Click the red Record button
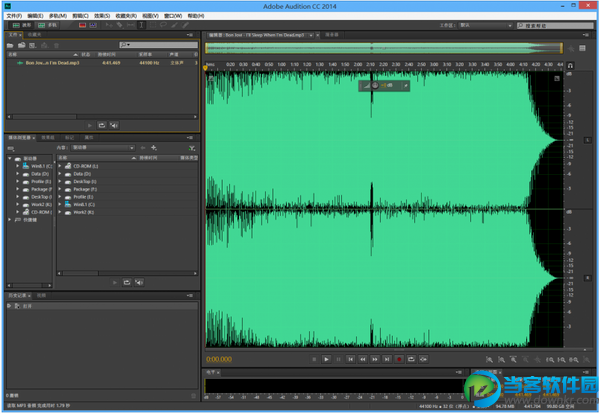The width and height of the screenshot is (600, 414). [x=398, y=358]
